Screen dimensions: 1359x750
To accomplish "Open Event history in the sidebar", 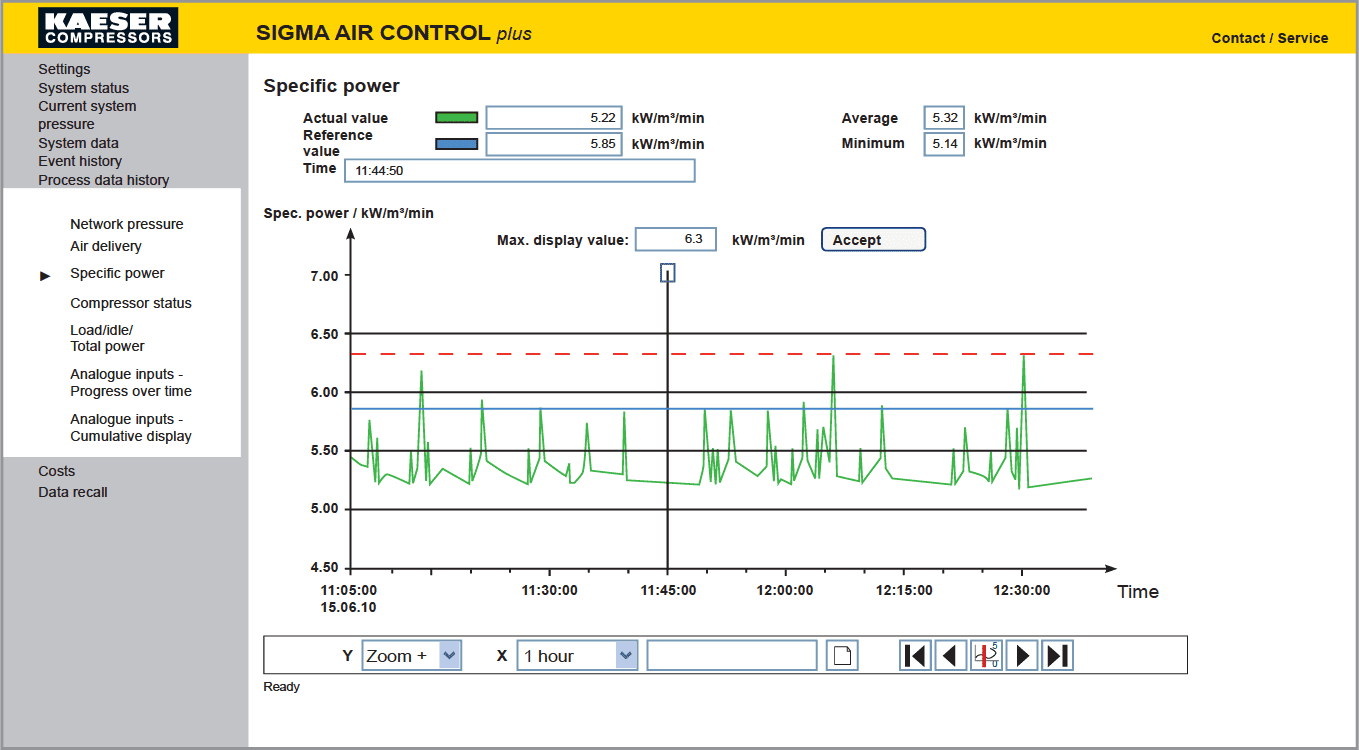I will click(x=80, y=161).
